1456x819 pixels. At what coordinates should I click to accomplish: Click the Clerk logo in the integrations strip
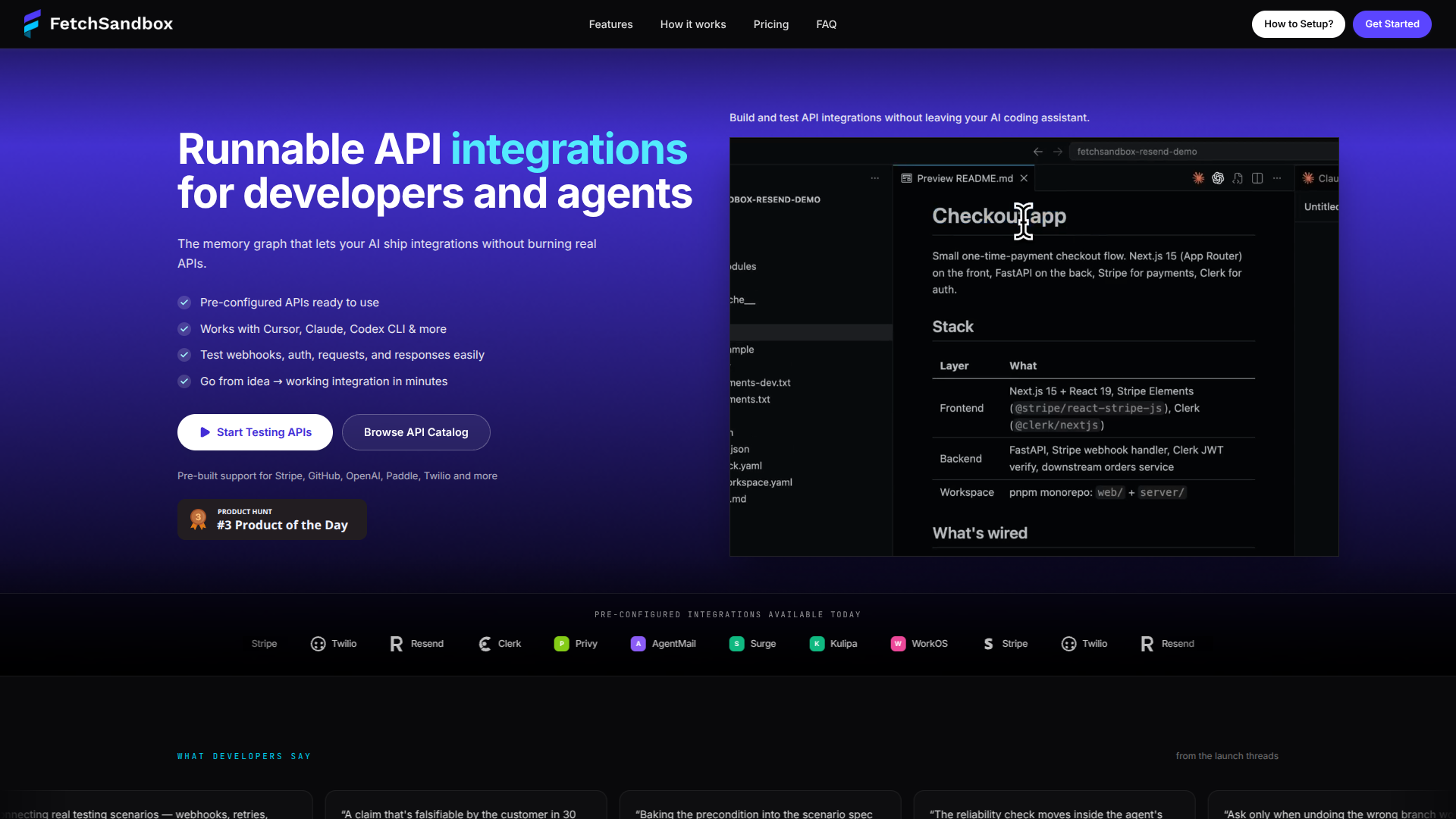(x=485, y=644)
